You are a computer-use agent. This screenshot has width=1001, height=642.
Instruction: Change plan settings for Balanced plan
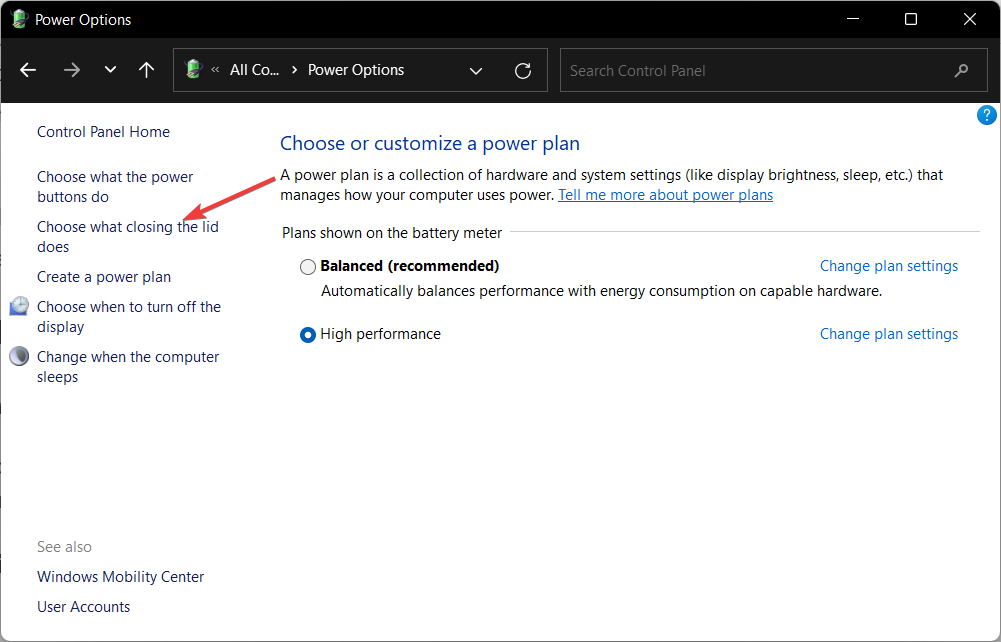(x=888, y=266)
